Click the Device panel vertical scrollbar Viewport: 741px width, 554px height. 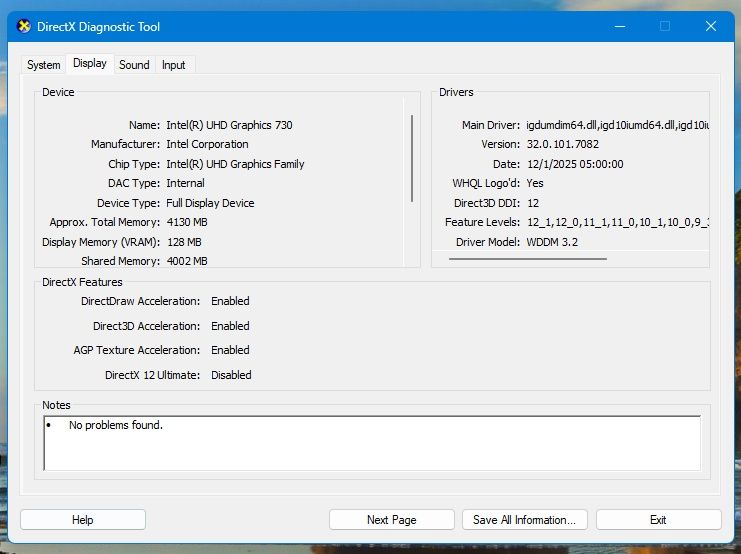[412, 158]
